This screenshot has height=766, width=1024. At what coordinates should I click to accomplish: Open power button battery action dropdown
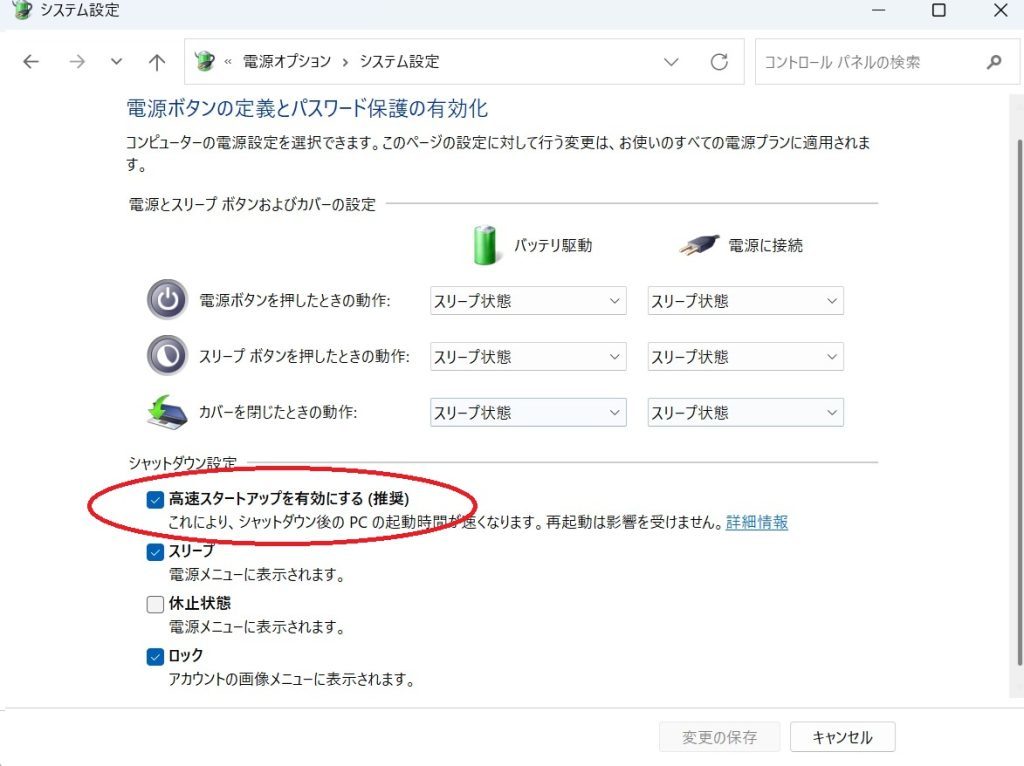[x=528, y=301]
